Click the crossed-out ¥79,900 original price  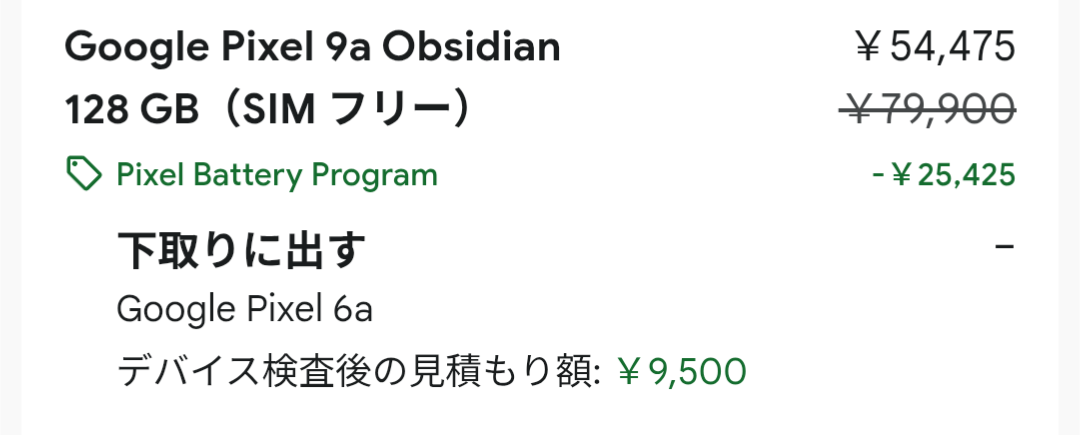927,107
